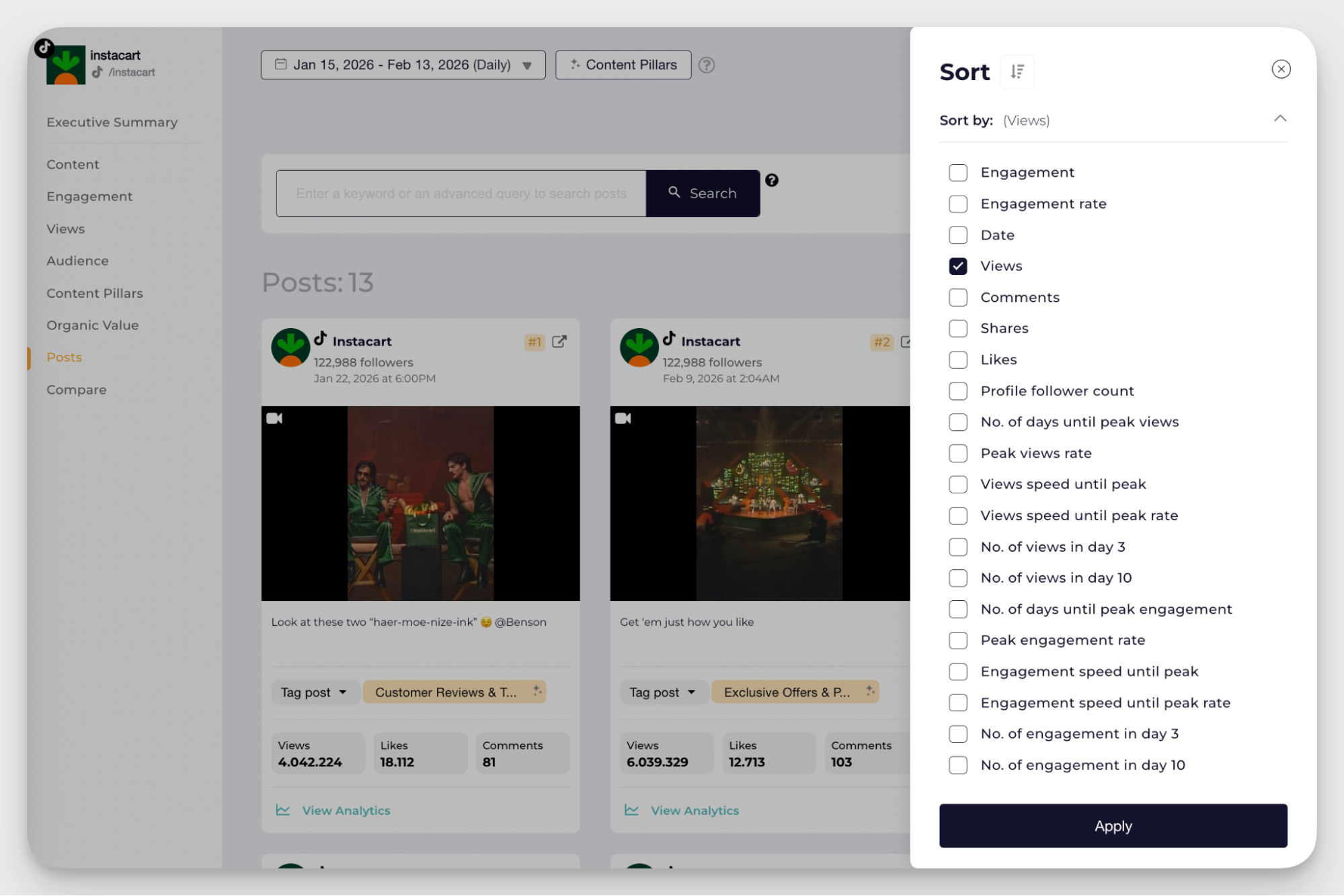This screenshot has width=1344, height=896.
Task: Click the help icon next to the search bar
Action: [772, 180]
